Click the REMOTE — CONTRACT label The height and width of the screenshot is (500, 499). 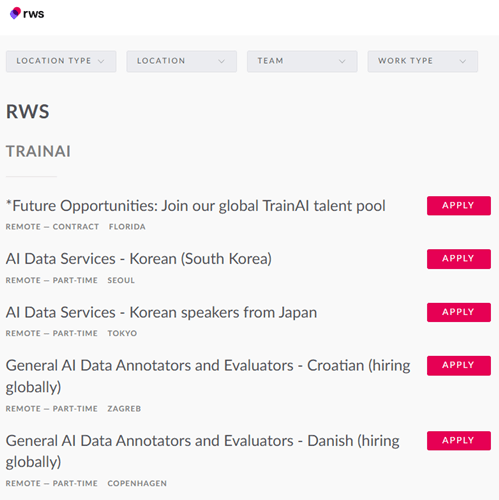52,227
